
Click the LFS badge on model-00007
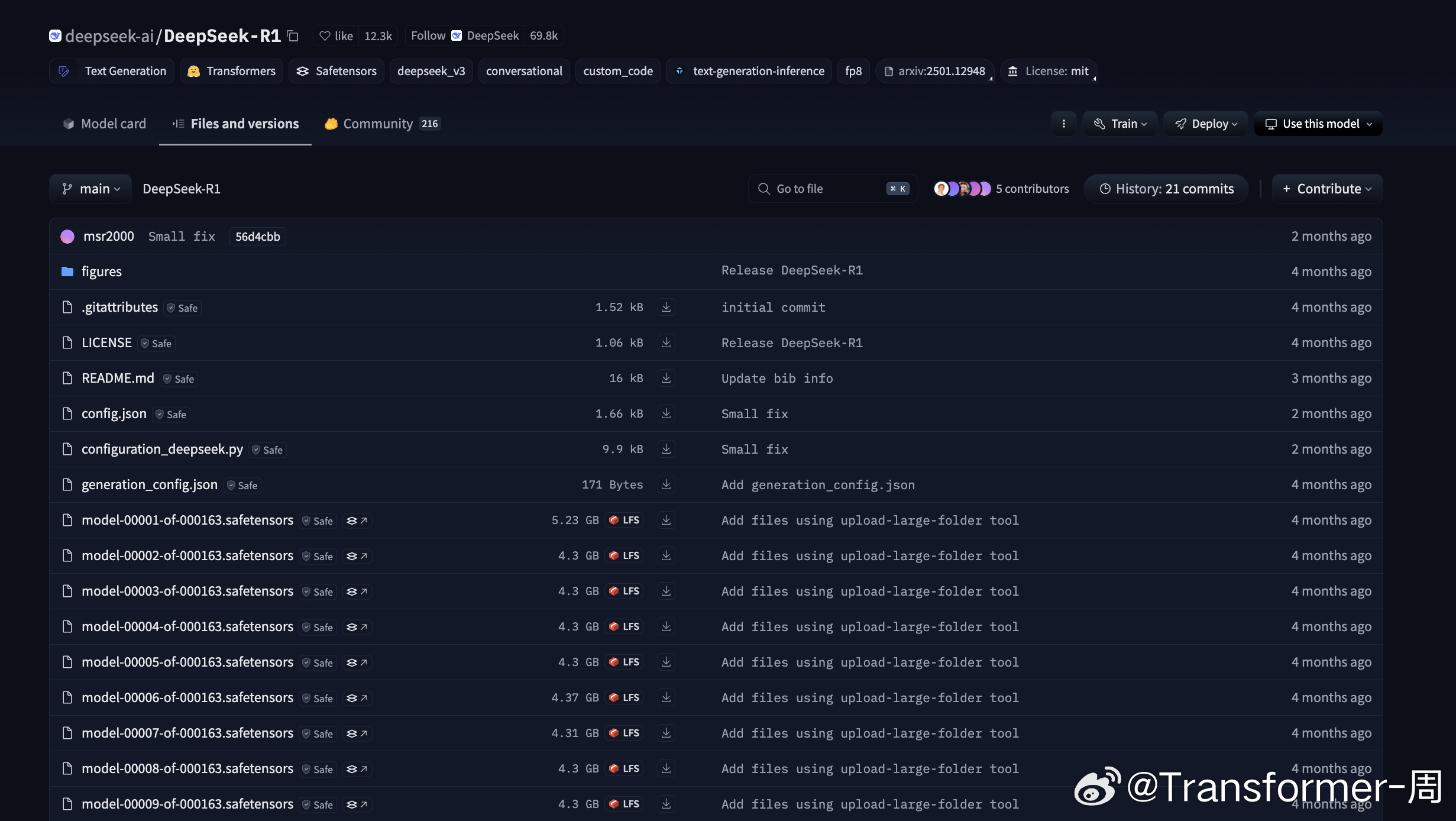click(625, 733)
